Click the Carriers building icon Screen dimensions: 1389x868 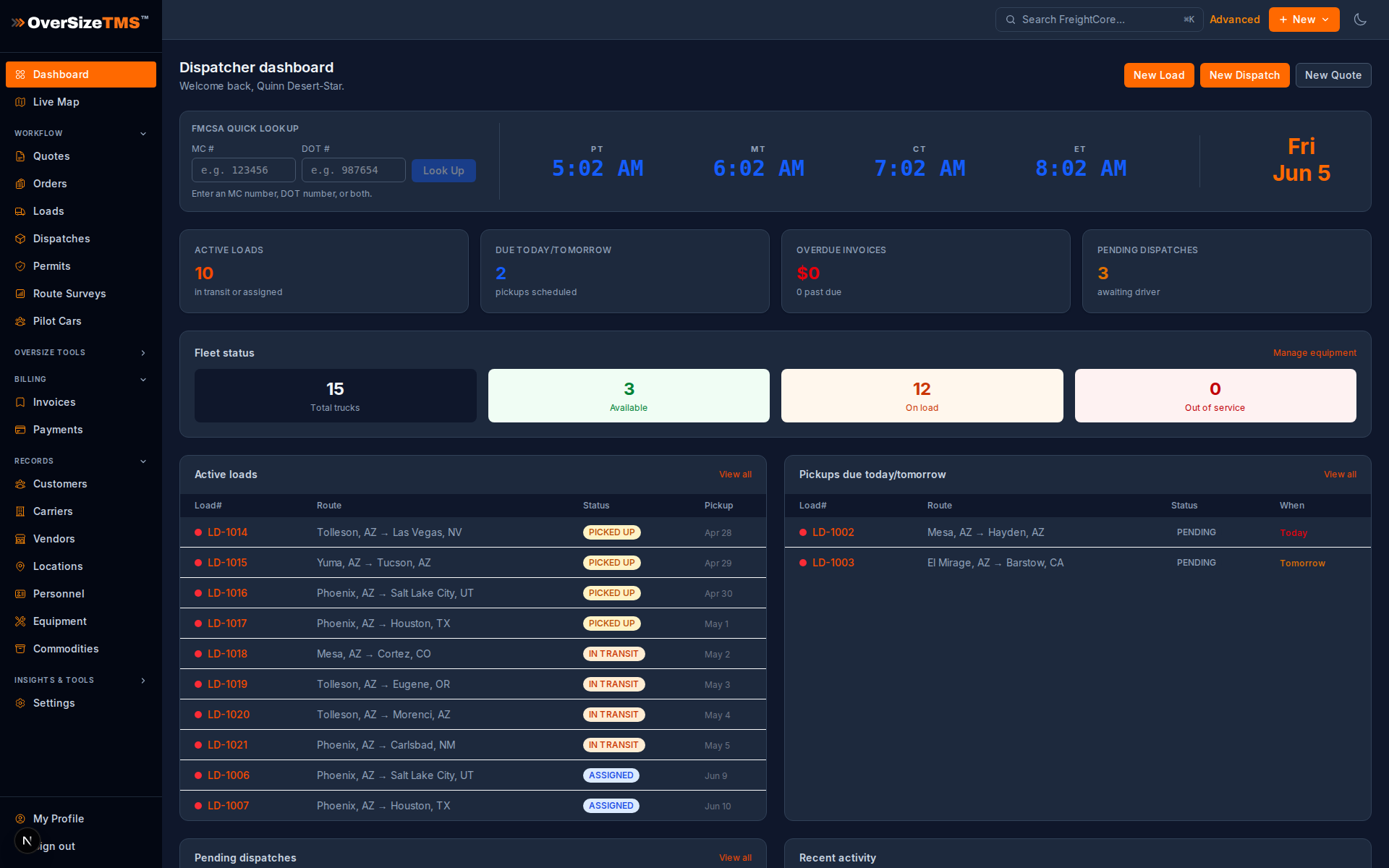[20, 511]
